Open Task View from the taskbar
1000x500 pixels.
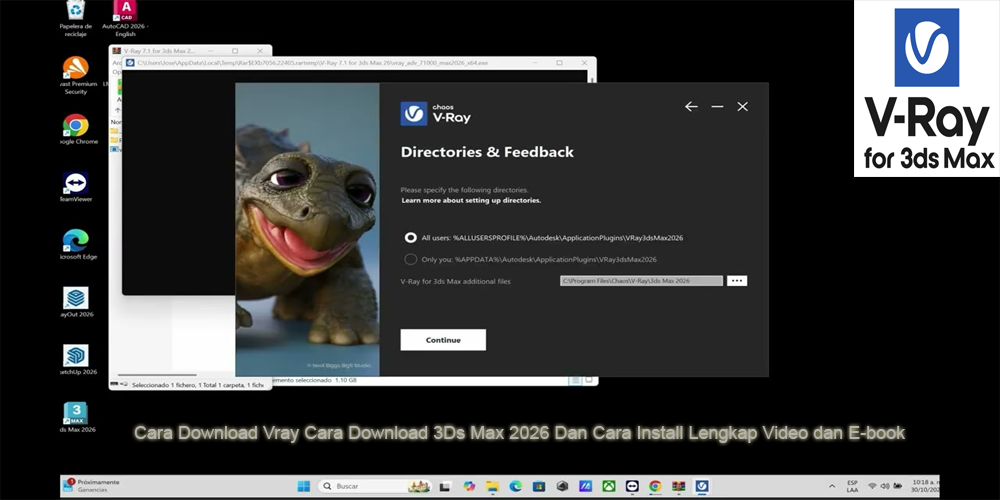(x=446, y=486)
